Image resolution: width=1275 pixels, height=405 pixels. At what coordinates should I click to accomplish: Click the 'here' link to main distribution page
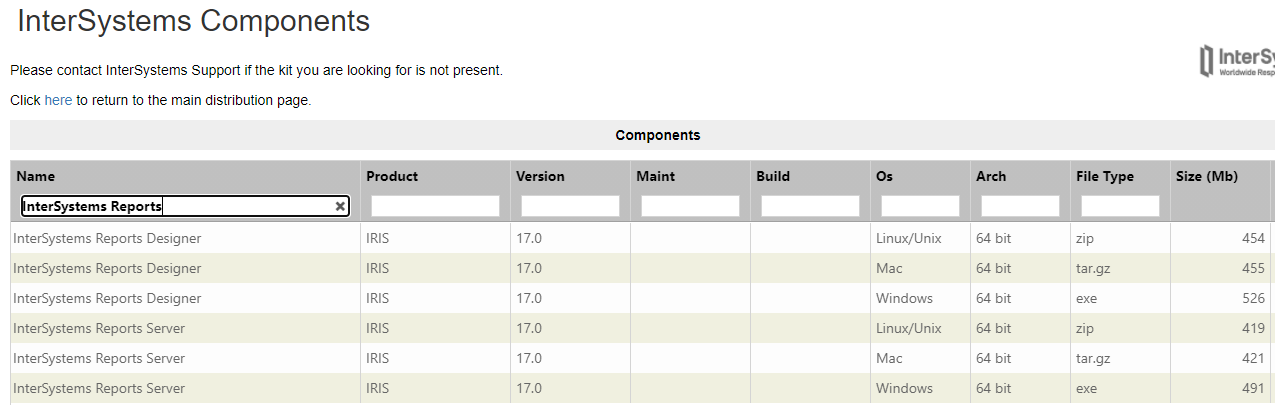[58, 100]
